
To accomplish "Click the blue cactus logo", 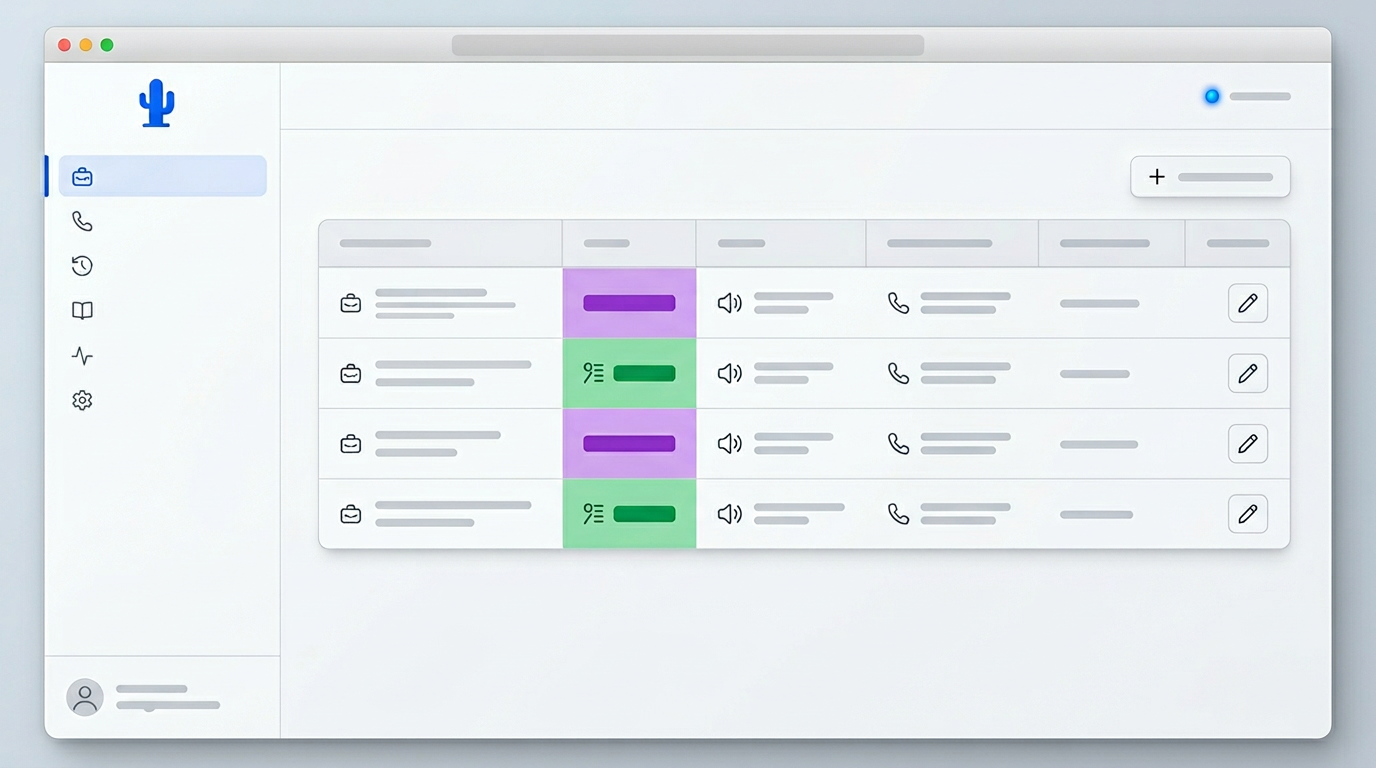I will click(x=157, y=103).
